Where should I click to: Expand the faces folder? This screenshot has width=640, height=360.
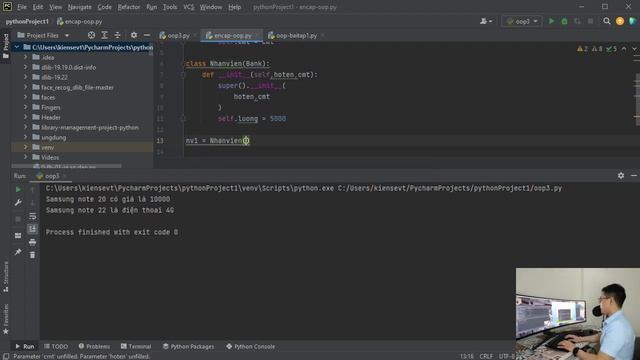(x=25, y=97)
